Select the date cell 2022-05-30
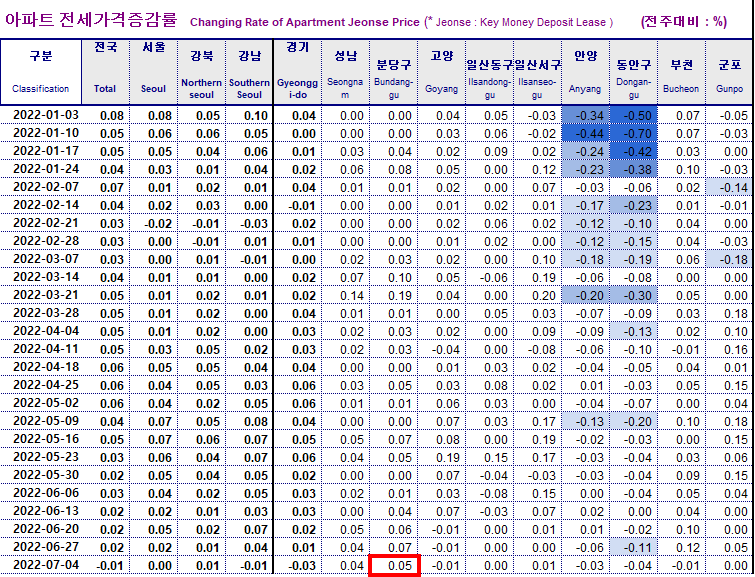 click(x=41, y=475)
